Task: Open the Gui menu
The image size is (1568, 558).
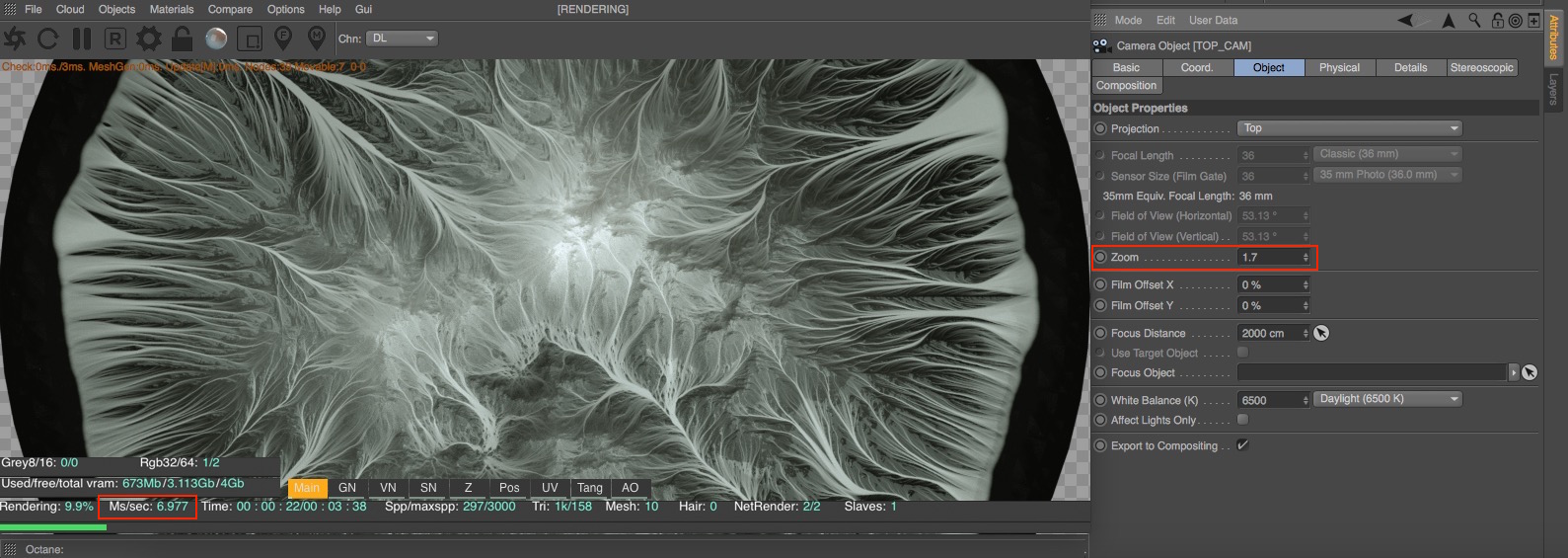Action: 363,9
